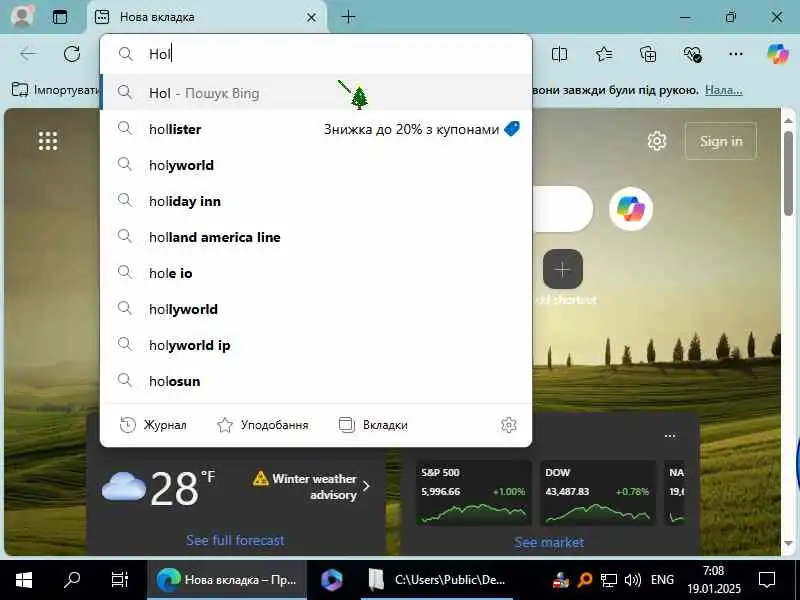Switch to C:\Users\Public\De... taskbar window
Image resolution: width=800 pixels, height=600 pixels.
[x=437, y=580]
